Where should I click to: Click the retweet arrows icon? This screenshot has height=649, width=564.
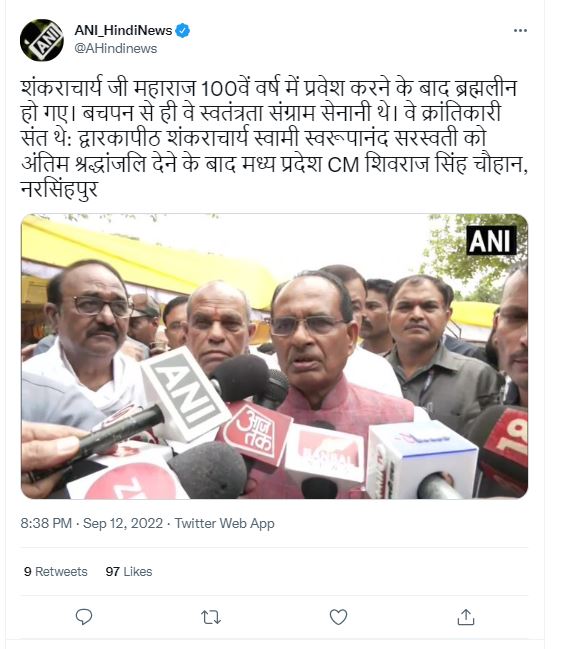pyautogui.click(x=211, y=617)
